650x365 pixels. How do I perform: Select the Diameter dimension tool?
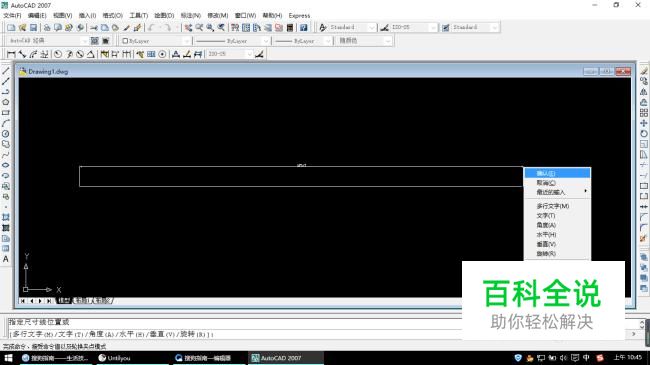click(x=80, y=54)
